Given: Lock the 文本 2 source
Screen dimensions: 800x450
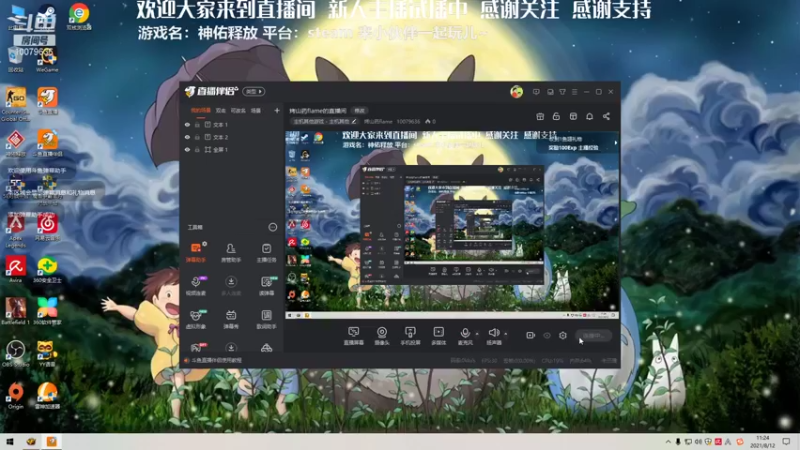Looking at the screenshot, I should (197, 137).
